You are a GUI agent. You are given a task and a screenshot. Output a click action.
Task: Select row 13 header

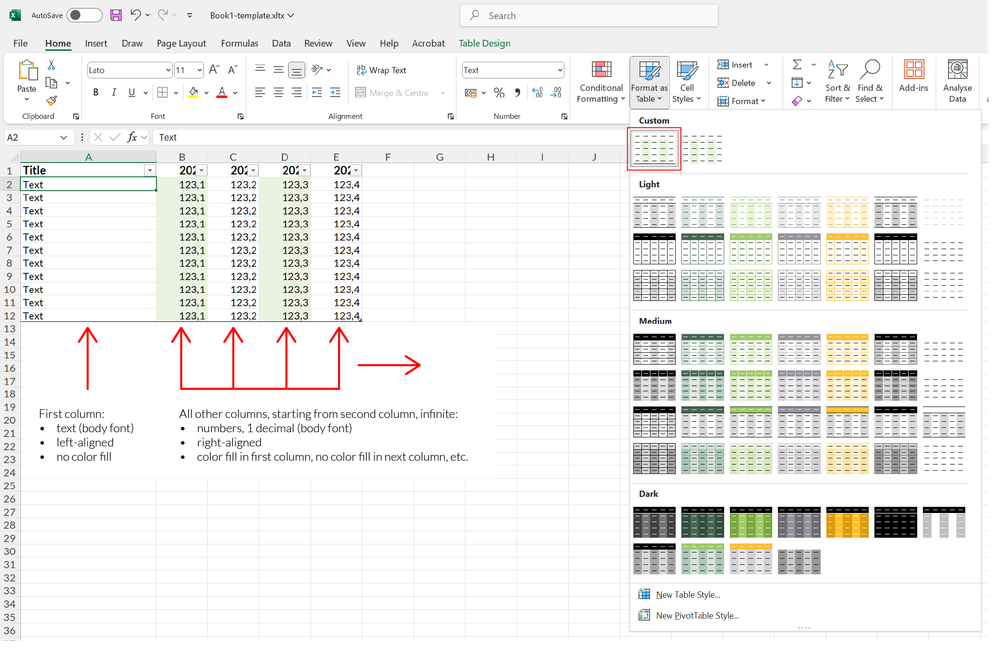10,329
